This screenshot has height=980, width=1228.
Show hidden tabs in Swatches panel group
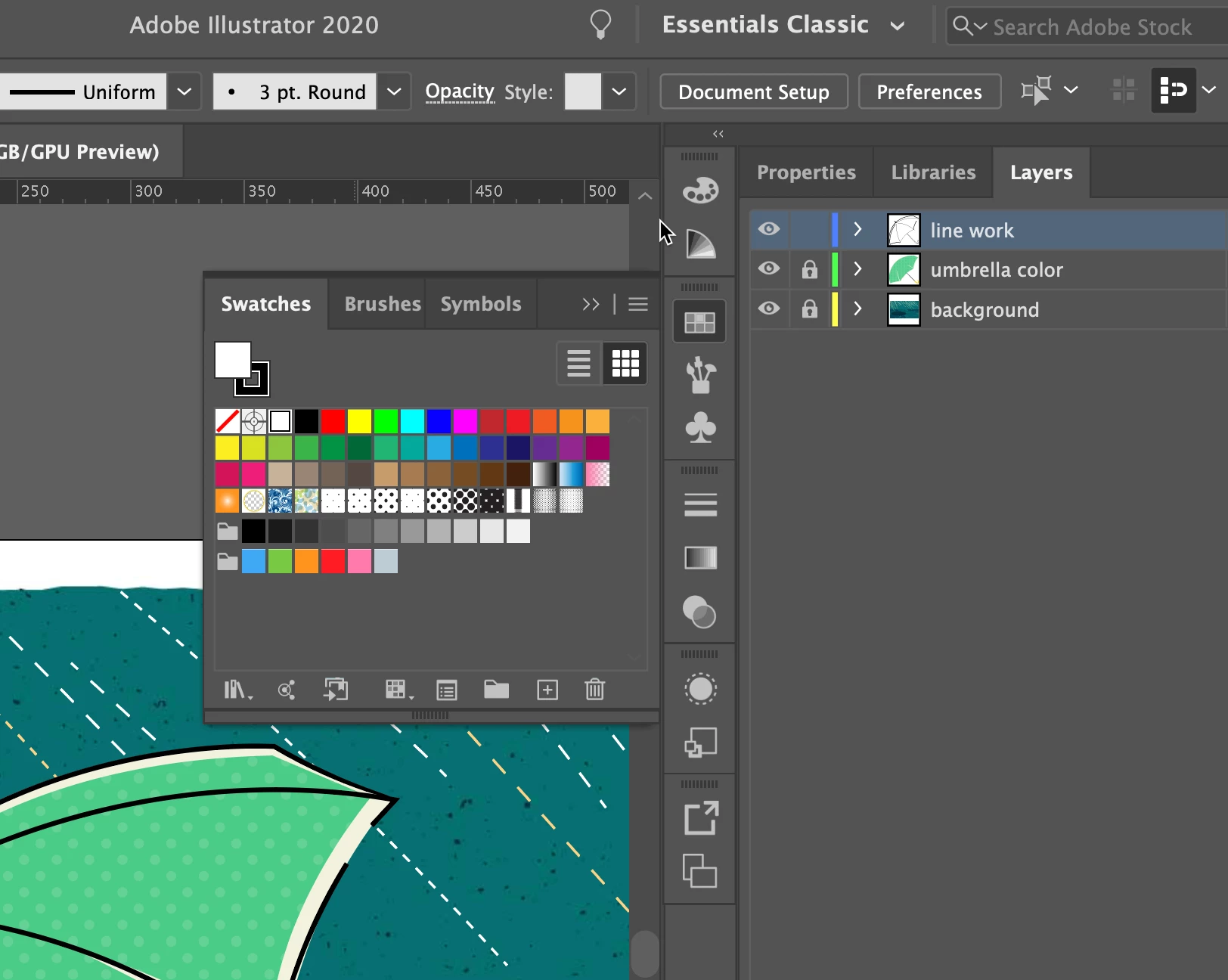(591, 304)
